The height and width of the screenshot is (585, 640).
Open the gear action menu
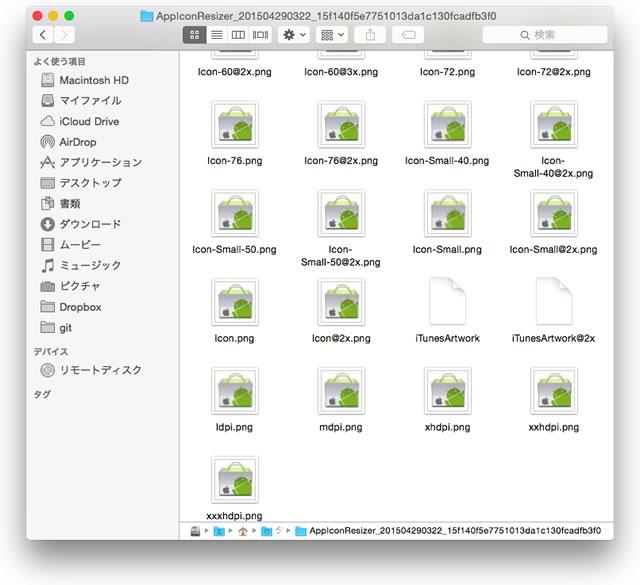(x=294, y=35)
